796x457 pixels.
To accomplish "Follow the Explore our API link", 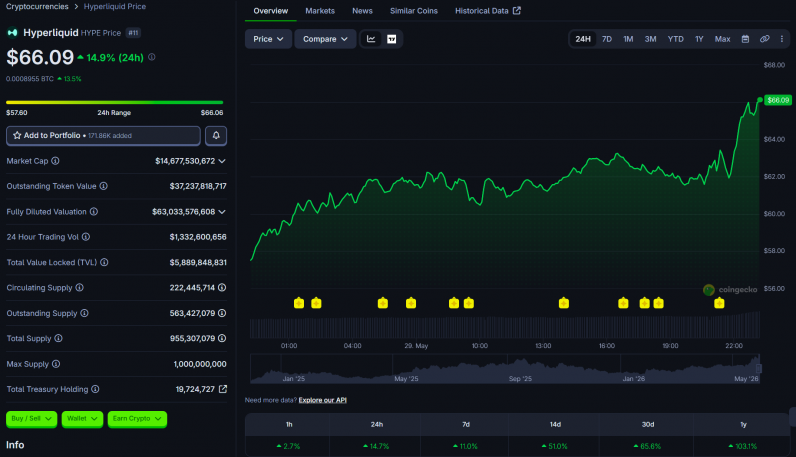I will coord(322,400).
